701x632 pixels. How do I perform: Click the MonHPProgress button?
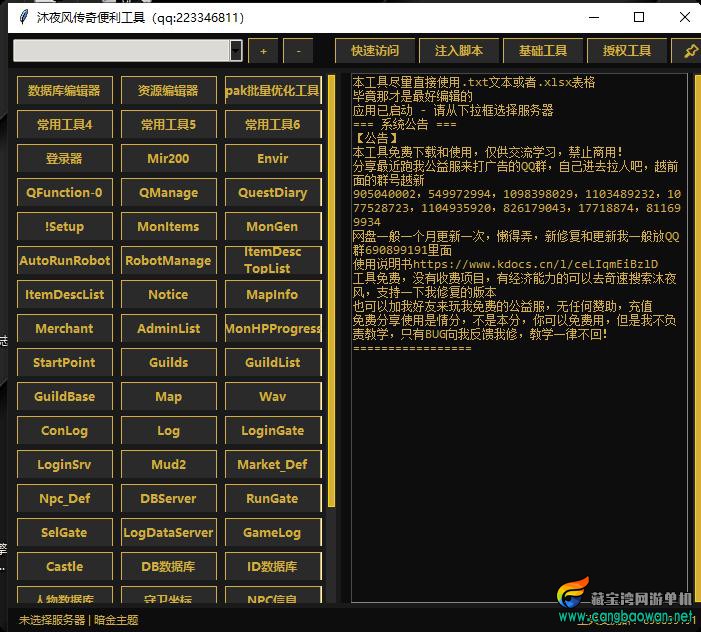pos(273,329)
